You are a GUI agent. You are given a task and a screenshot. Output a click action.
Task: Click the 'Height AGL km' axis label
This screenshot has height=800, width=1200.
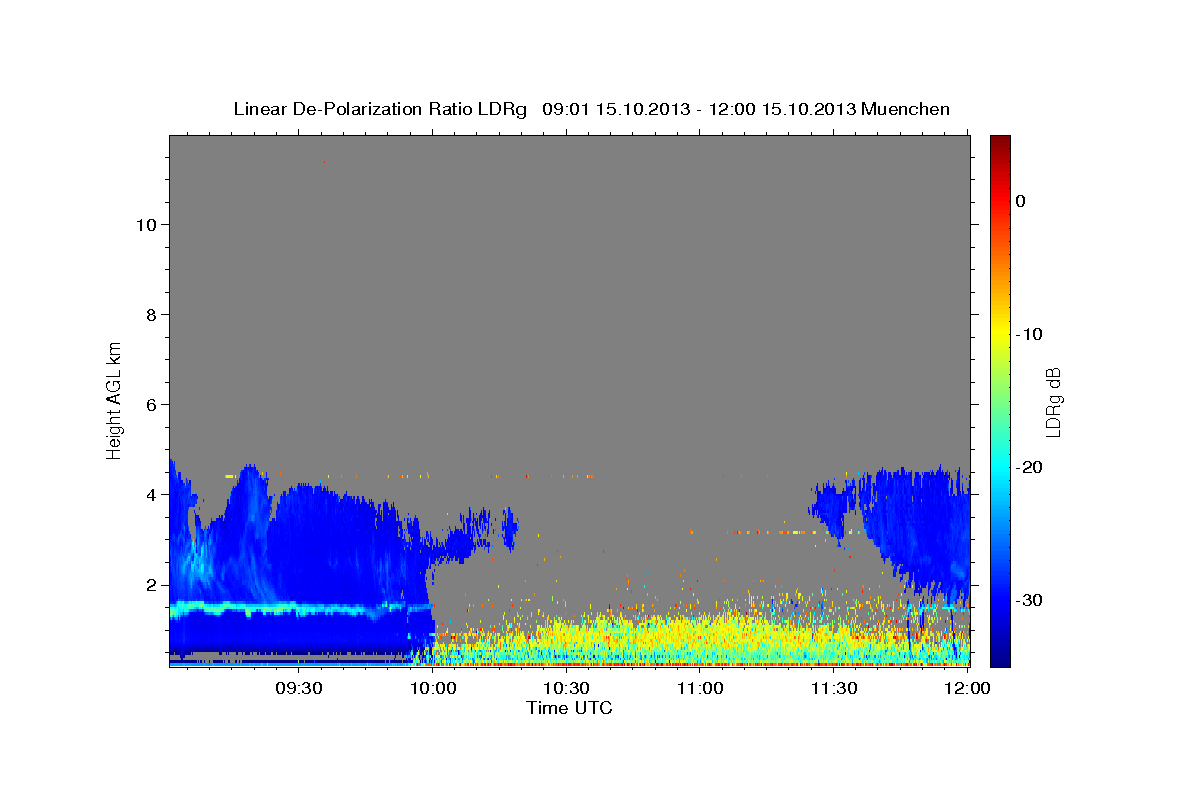(x=115, y=399)
